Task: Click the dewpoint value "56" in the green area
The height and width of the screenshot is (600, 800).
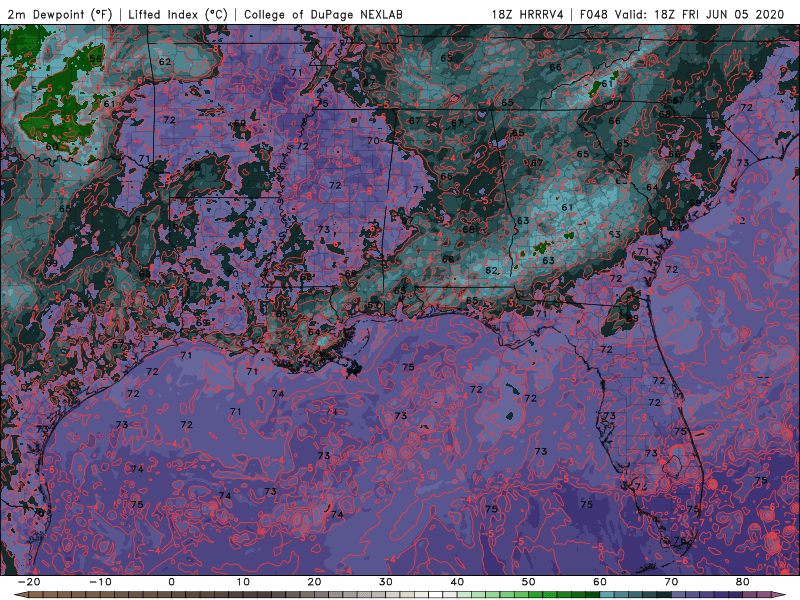Action: point(95,59)
